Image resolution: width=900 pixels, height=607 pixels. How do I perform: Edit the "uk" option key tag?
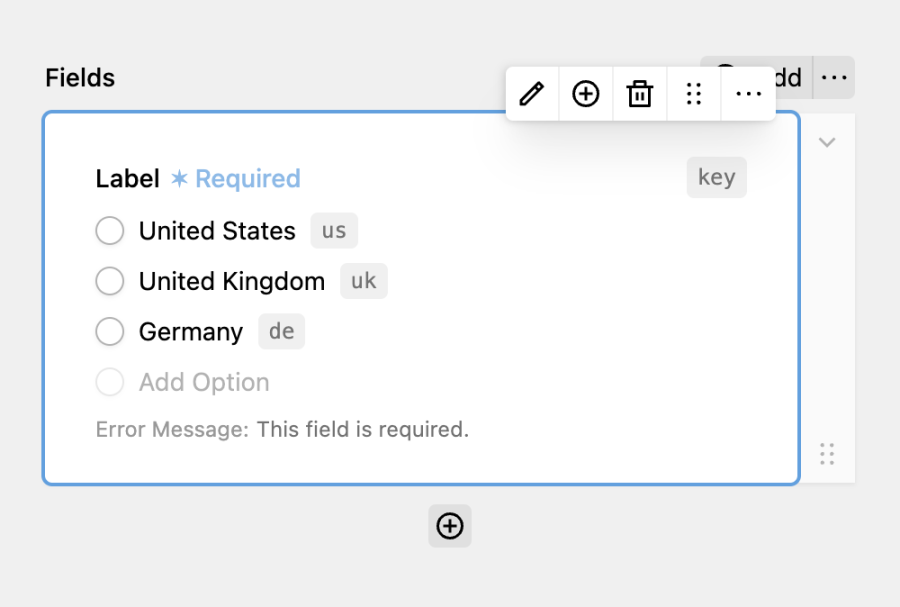pyautogui.click(x=364, y=281)
